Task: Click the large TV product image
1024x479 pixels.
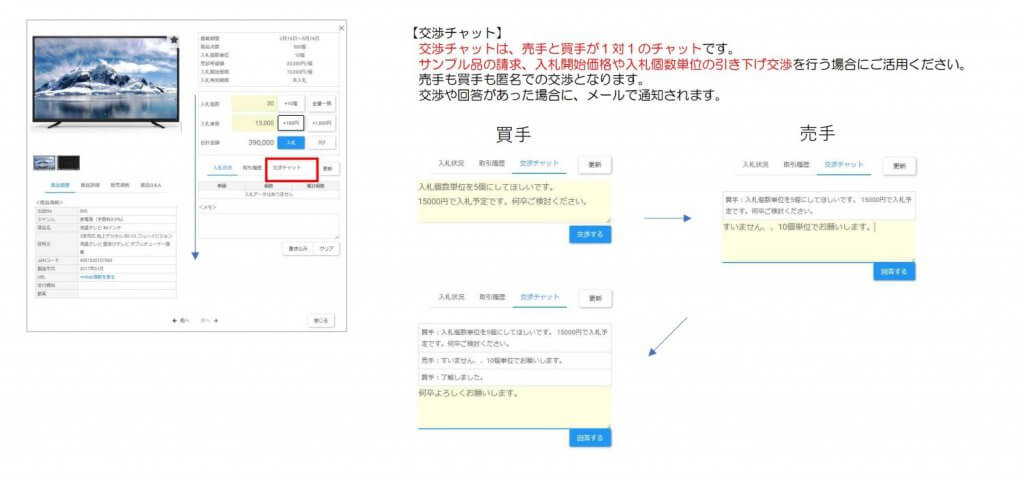Action: pos(104,82)
